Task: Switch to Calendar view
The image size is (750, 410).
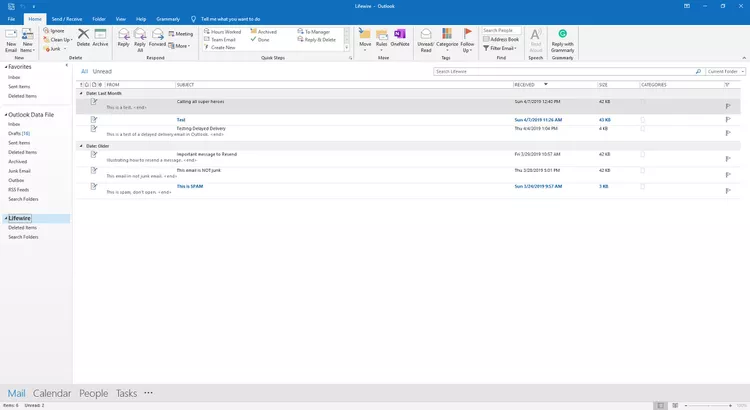Action: point(52,393)
